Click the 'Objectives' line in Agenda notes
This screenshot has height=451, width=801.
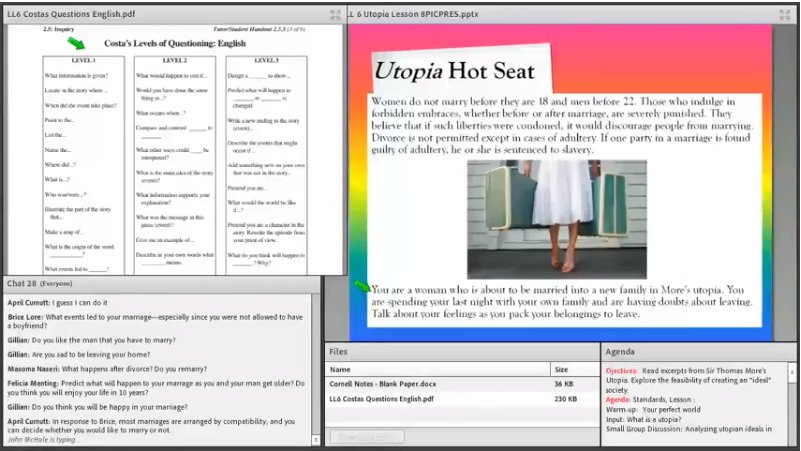point(688,380)
